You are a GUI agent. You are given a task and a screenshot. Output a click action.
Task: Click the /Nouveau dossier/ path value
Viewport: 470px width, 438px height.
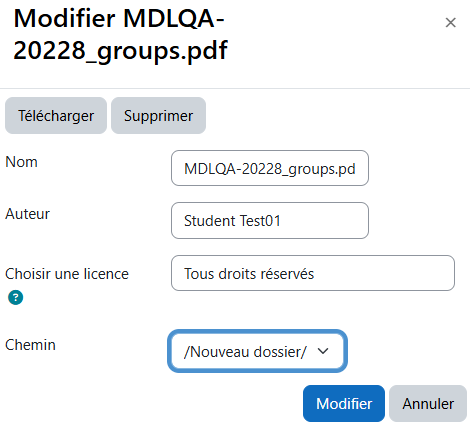(x=245, y=352)
